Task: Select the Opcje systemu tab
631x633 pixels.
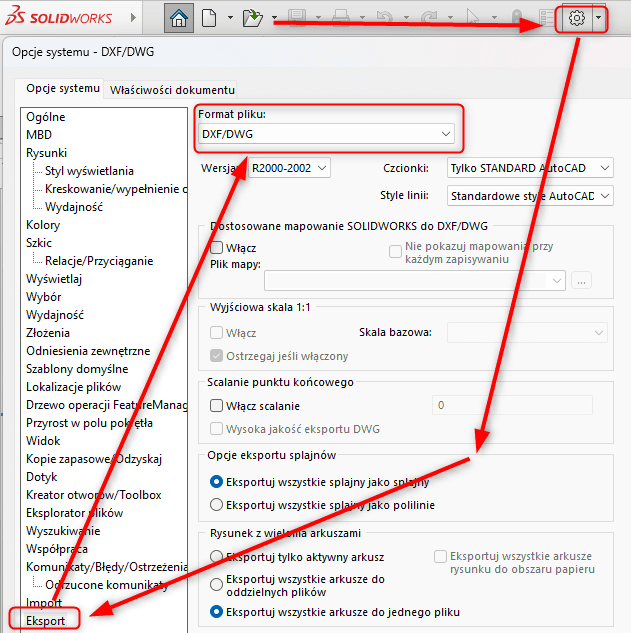Action: (62, 89)
